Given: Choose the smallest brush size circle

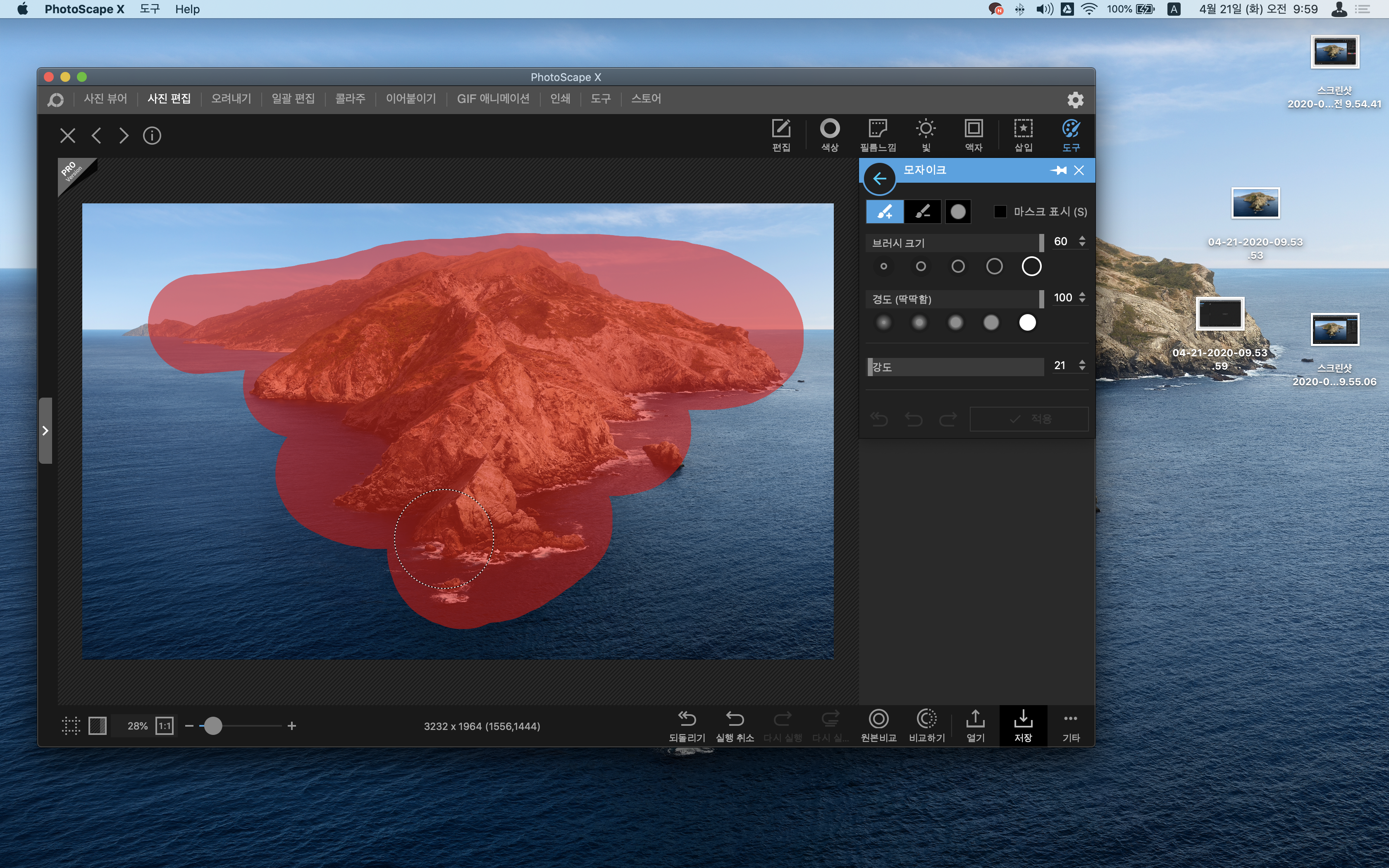Looking at the screenshot, I should pyautogui.click(x=884, y=266).
